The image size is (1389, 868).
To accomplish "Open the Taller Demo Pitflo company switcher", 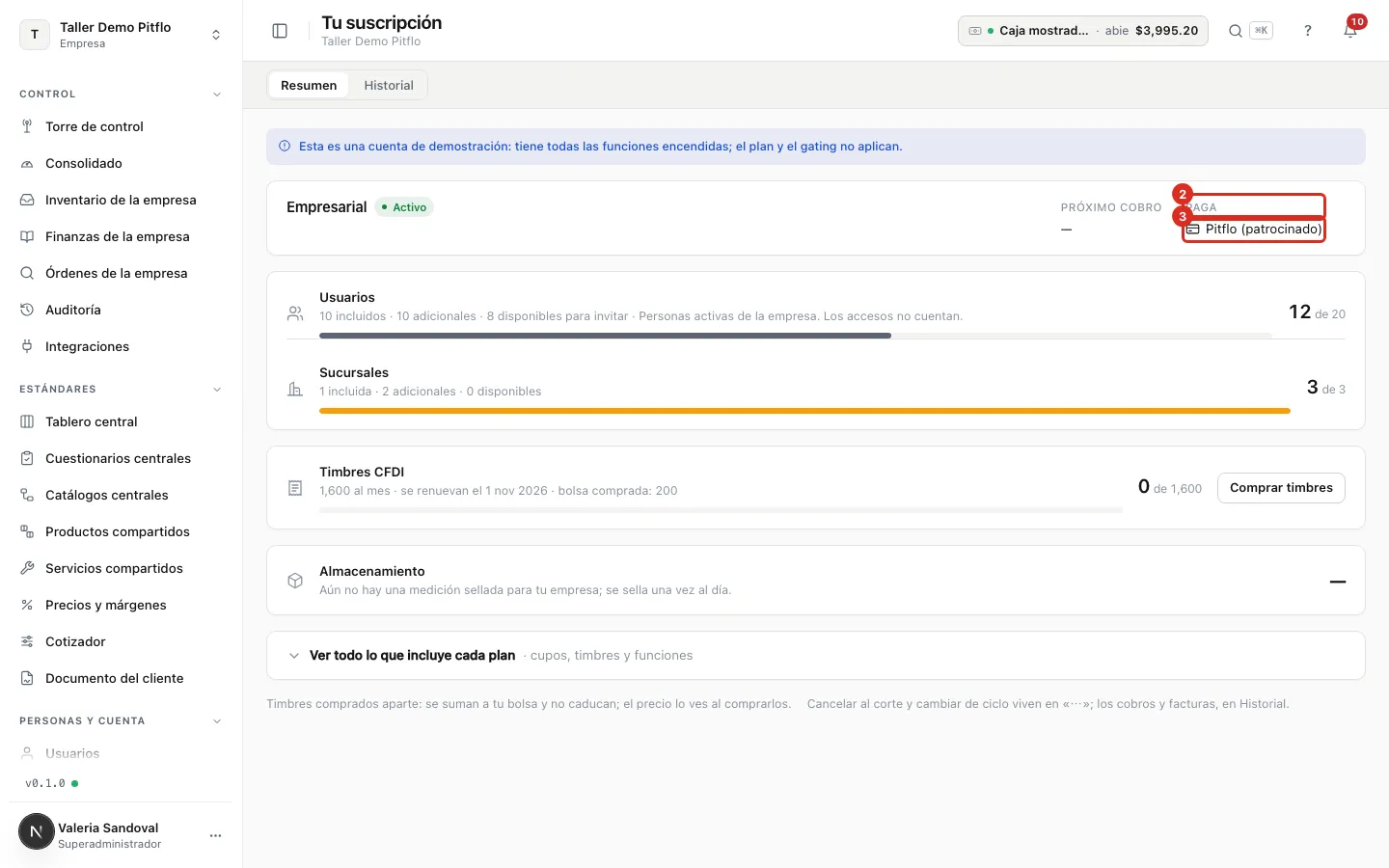I will point(121,35).
